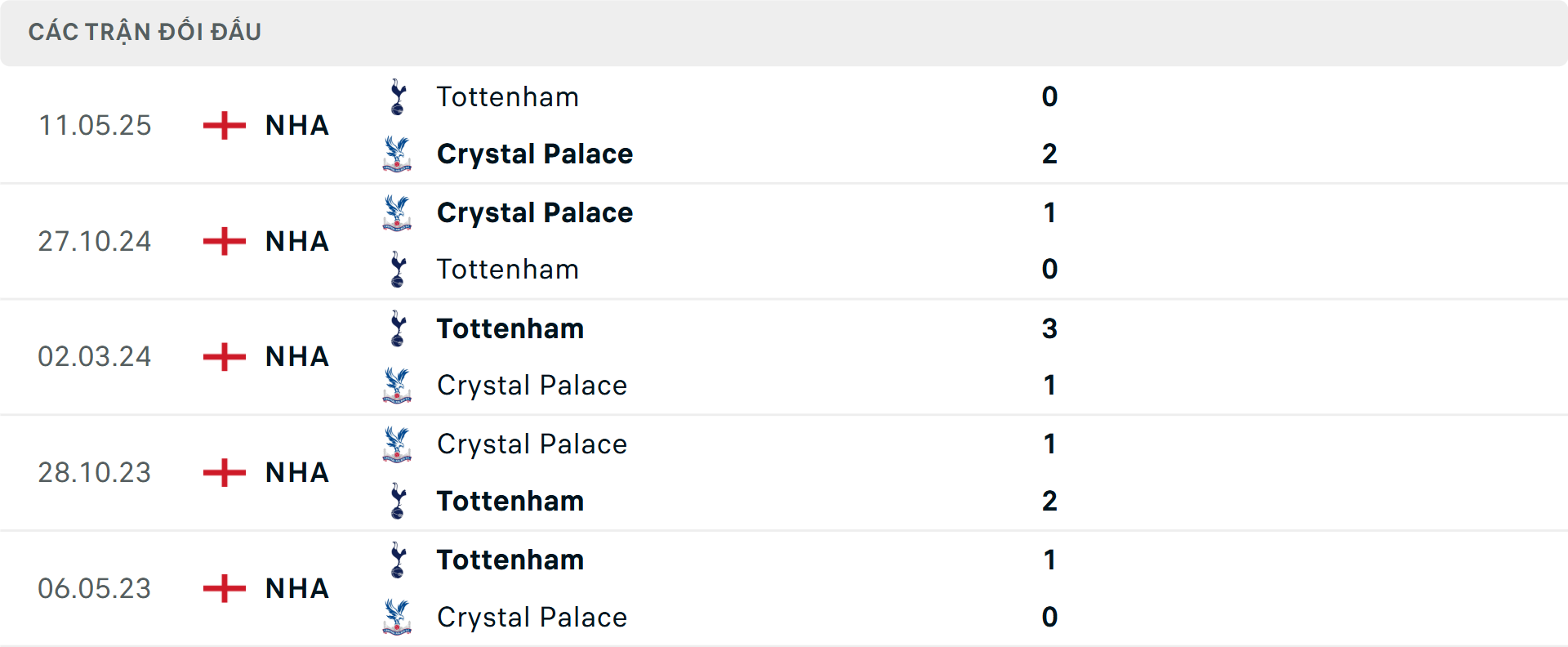Select the Crystal Palace logo in the 06.05.23 row
Screen dimensions: 1568x647
point(398,617)
